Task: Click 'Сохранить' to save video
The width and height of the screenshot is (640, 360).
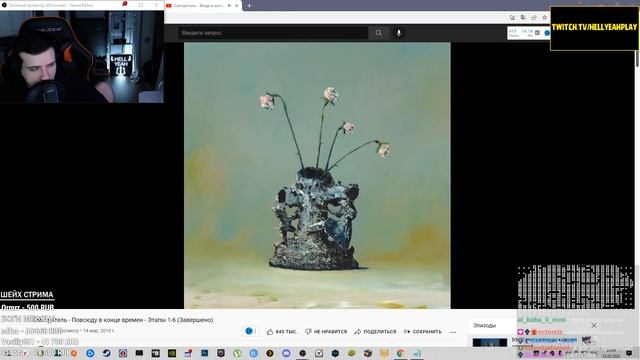Action: click(x=422, y=332)
